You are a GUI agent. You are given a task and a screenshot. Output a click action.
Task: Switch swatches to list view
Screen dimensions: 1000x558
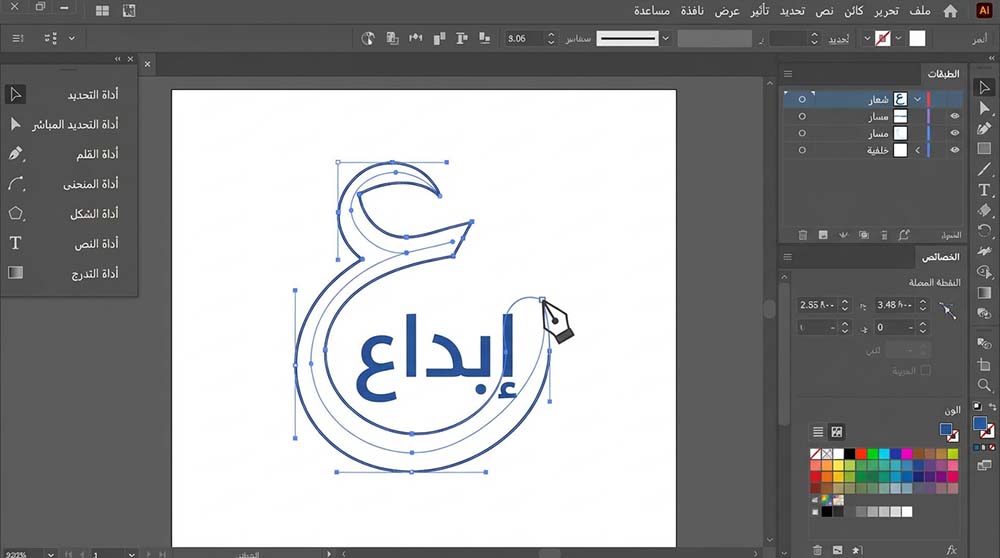pyautogui.click(x=818, y=432)
